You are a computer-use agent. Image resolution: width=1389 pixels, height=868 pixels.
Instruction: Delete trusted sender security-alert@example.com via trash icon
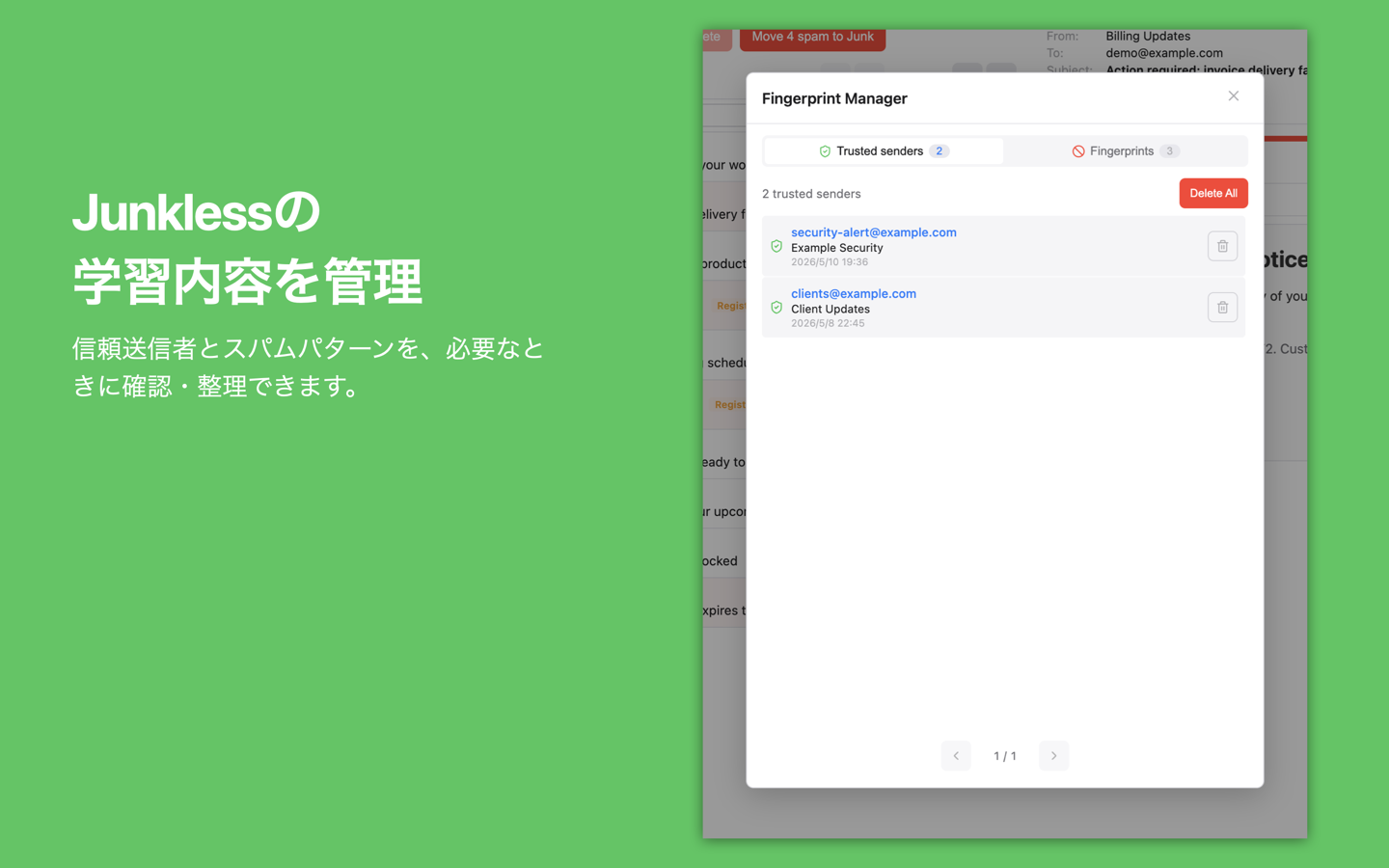pos(1222,246)
